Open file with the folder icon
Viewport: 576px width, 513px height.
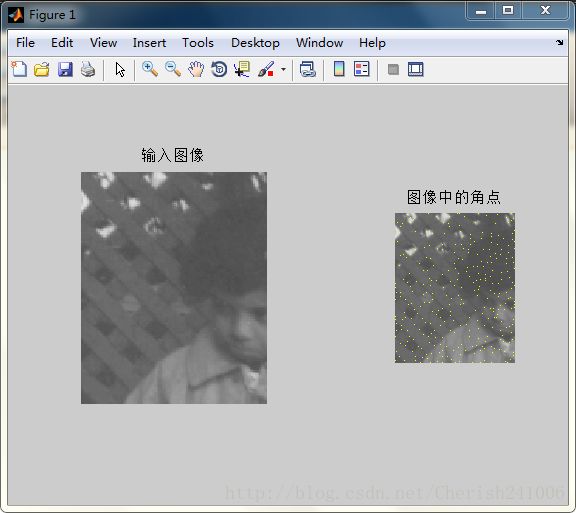(x=42, y=69)
